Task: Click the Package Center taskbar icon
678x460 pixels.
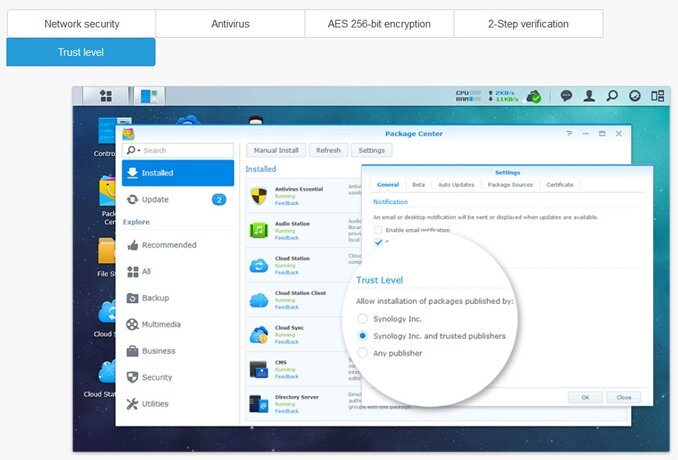Action: point(149,96)
